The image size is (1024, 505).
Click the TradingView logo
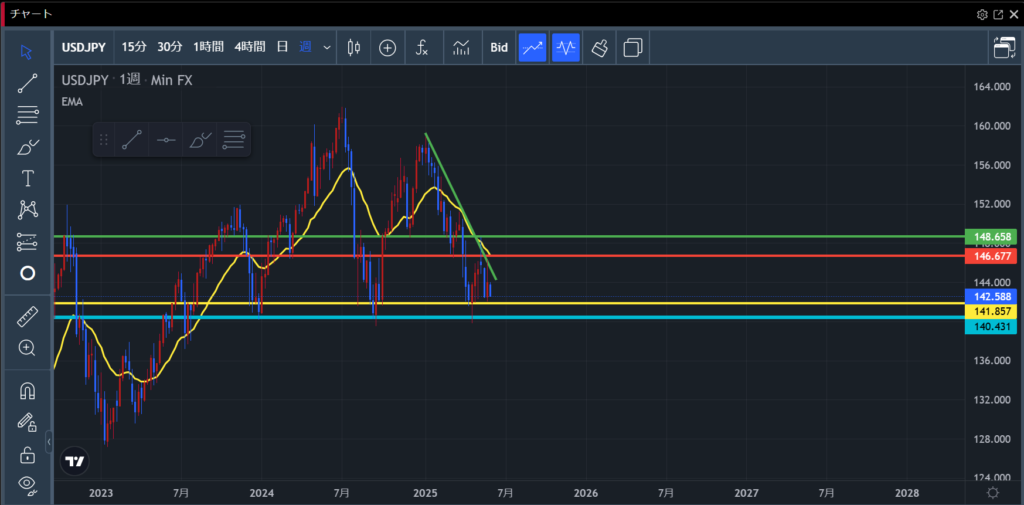tap(74, 461)
